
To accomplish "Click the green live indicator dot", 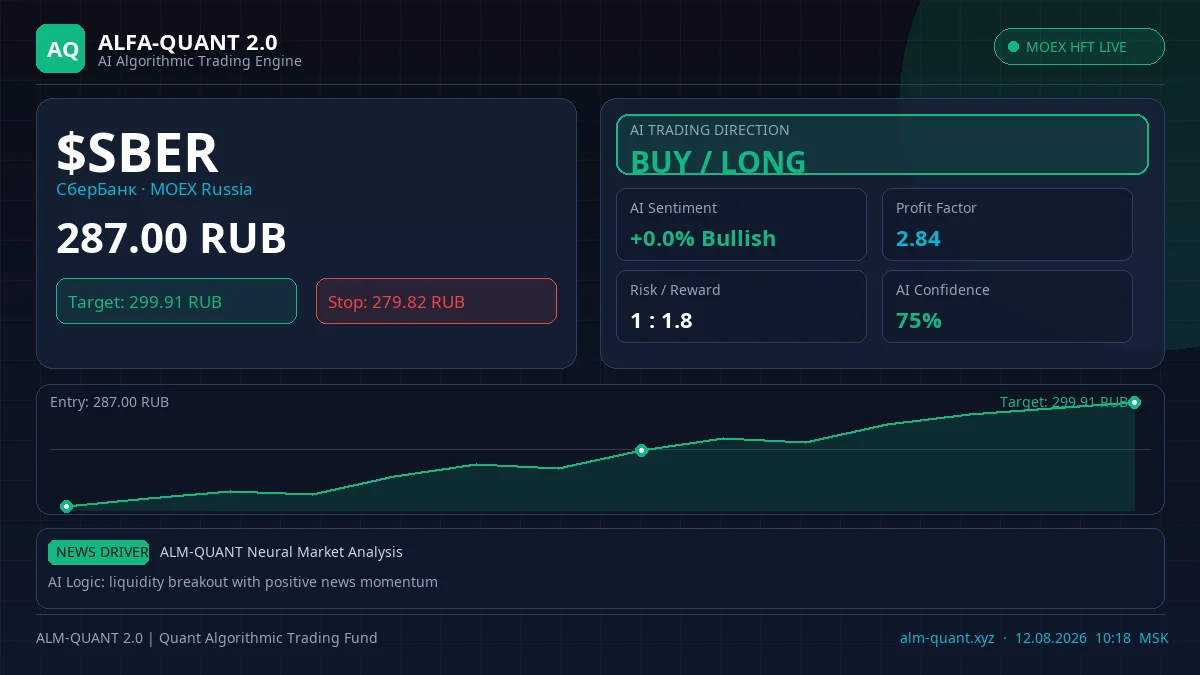I will [x=1013, y=47].
